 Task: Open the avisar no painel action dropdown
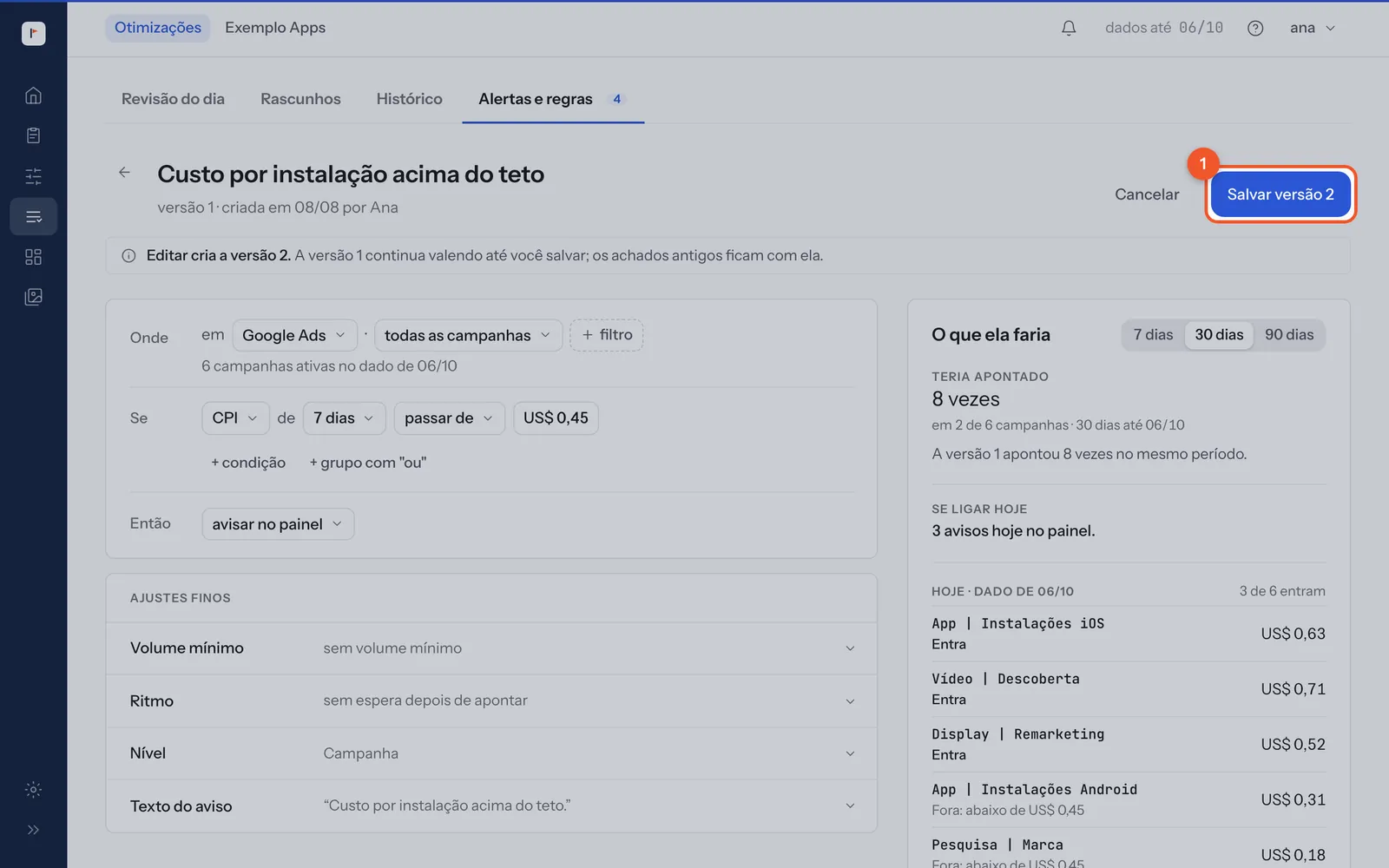click(x=278, y=524)
